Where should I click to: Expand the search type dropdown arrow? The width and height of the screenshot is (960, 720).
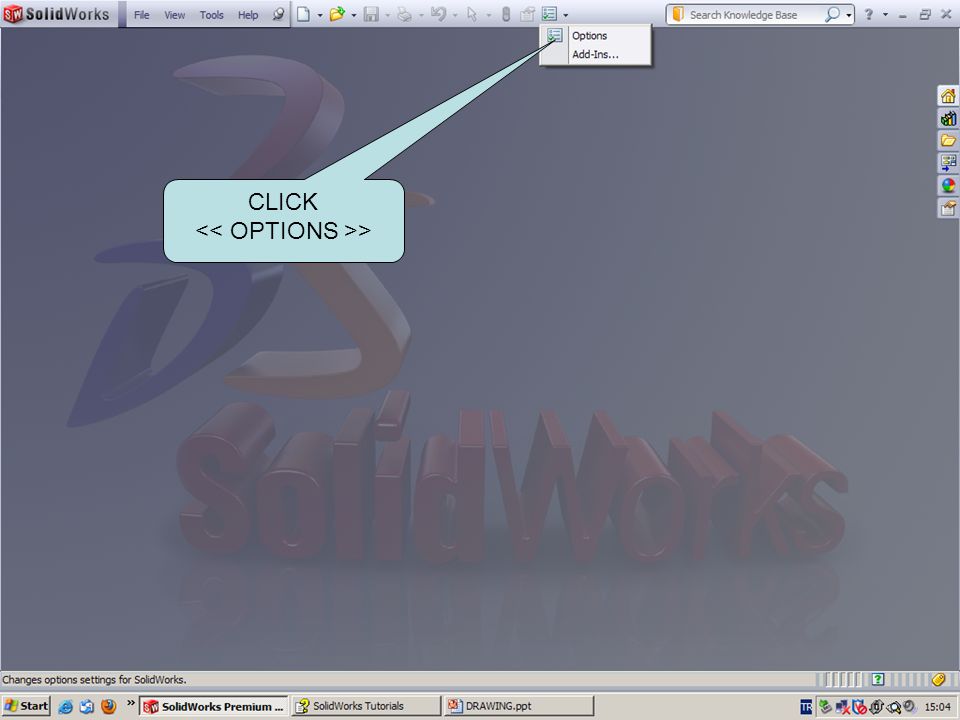pyautogui.click(x=849, y=15)
